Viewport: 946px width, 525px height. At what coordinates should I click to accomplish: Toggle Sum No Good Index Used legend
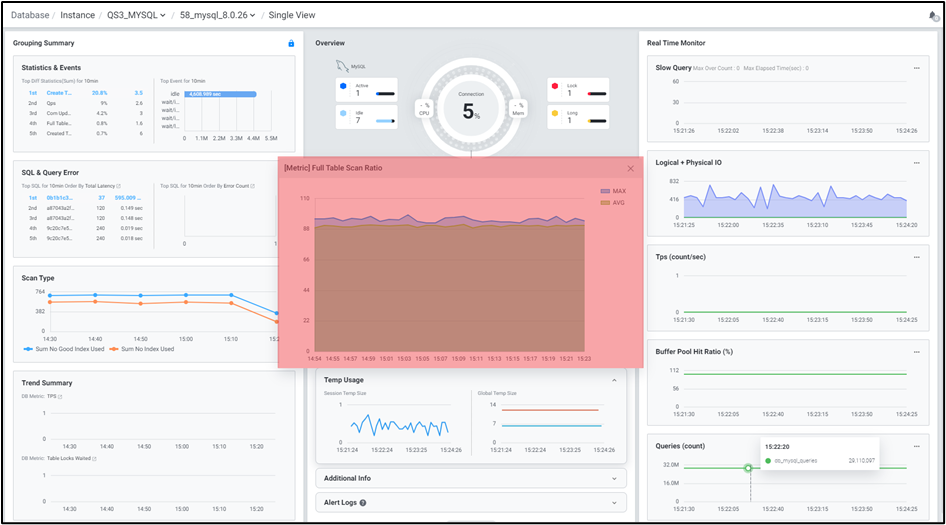[62, 349]
